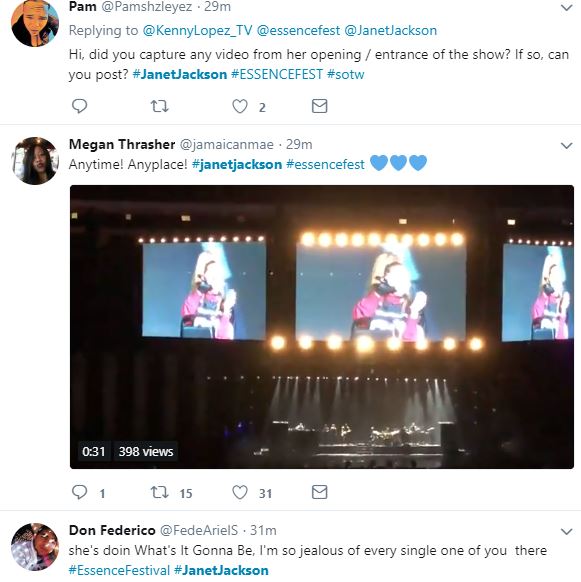Like Megan Thrasher's video tweet

point(240,493)
